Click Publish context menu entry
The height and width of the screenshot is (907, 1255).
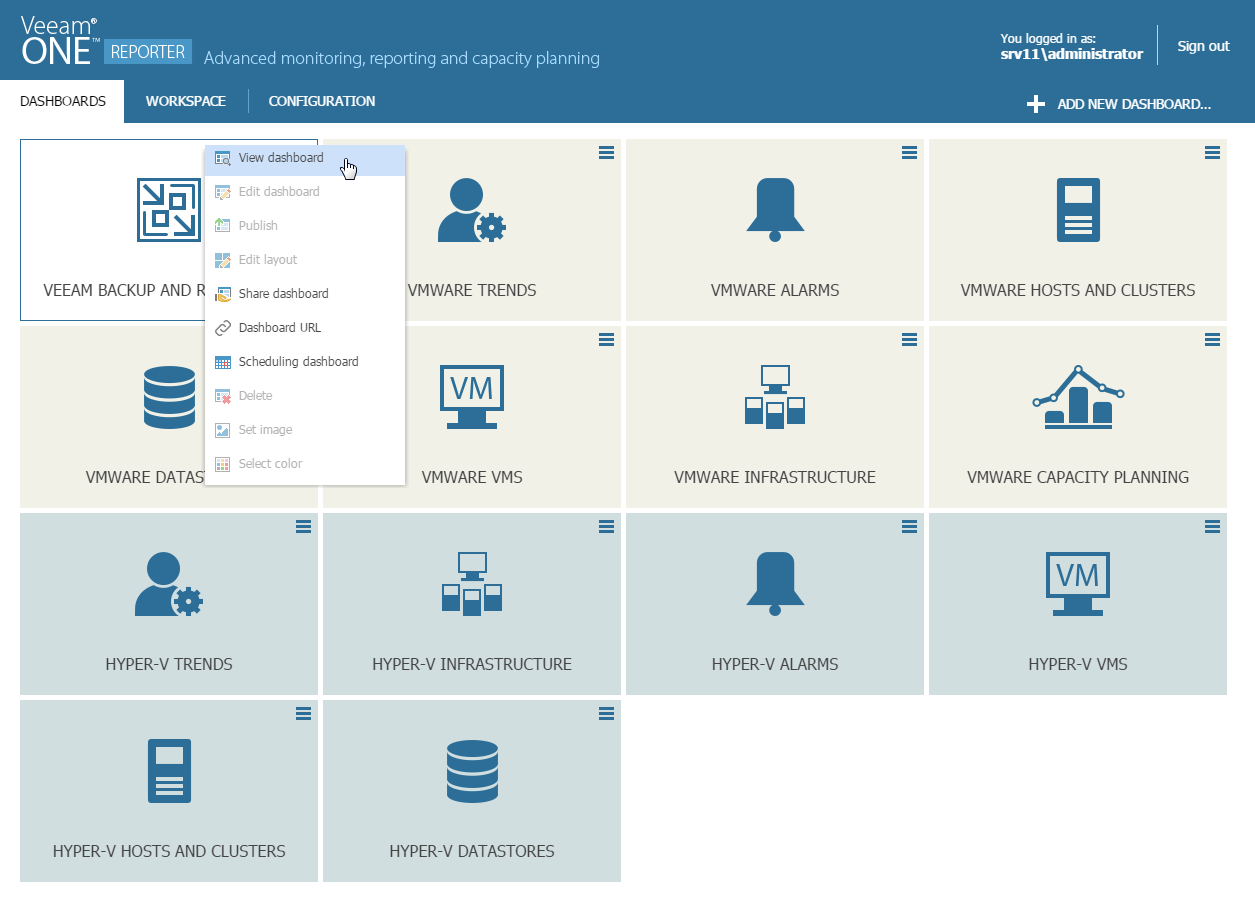coord(305,226)
